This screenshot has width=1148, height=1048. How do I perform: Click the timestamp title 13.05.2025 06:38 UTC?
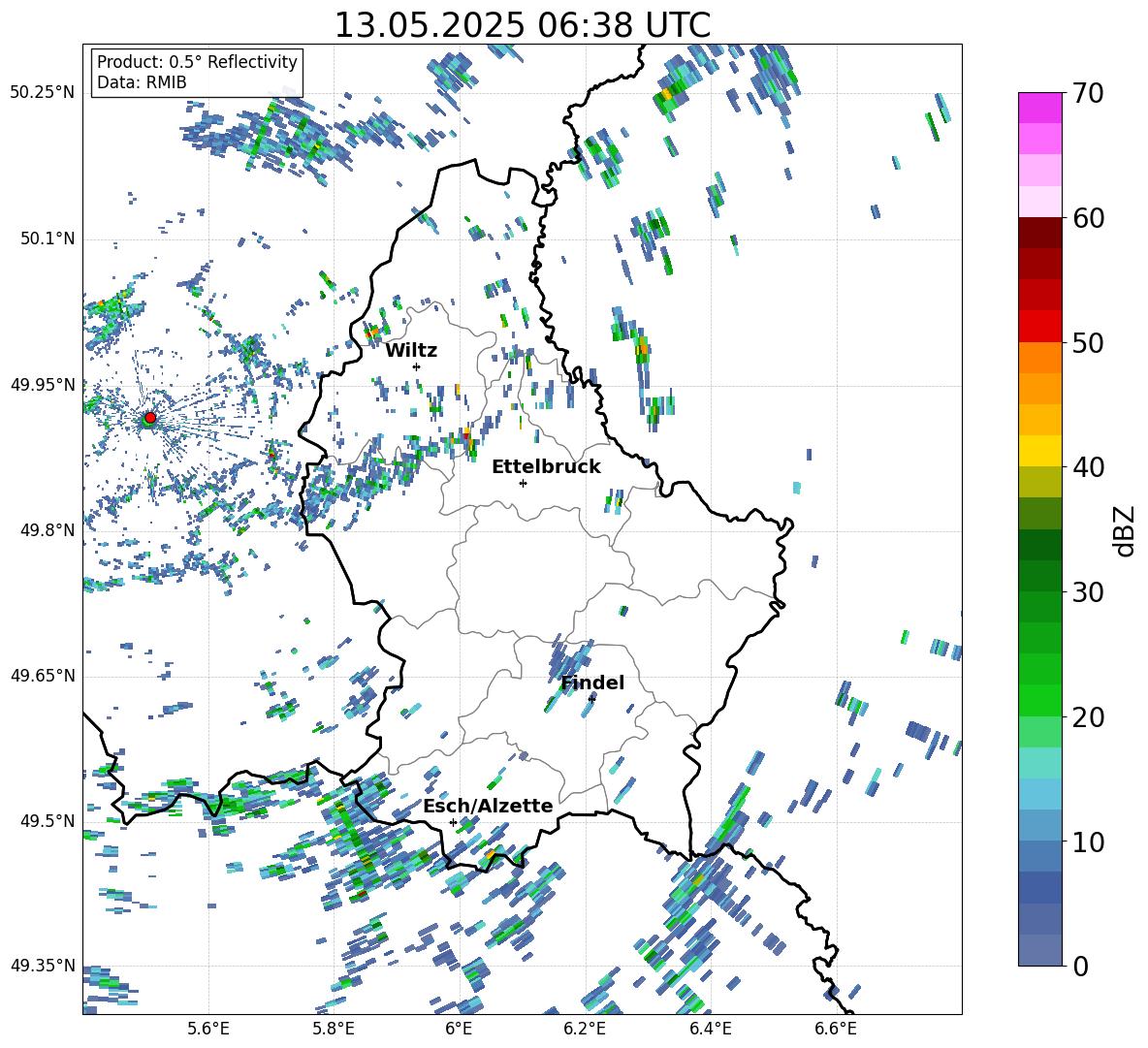click(523, 25)
